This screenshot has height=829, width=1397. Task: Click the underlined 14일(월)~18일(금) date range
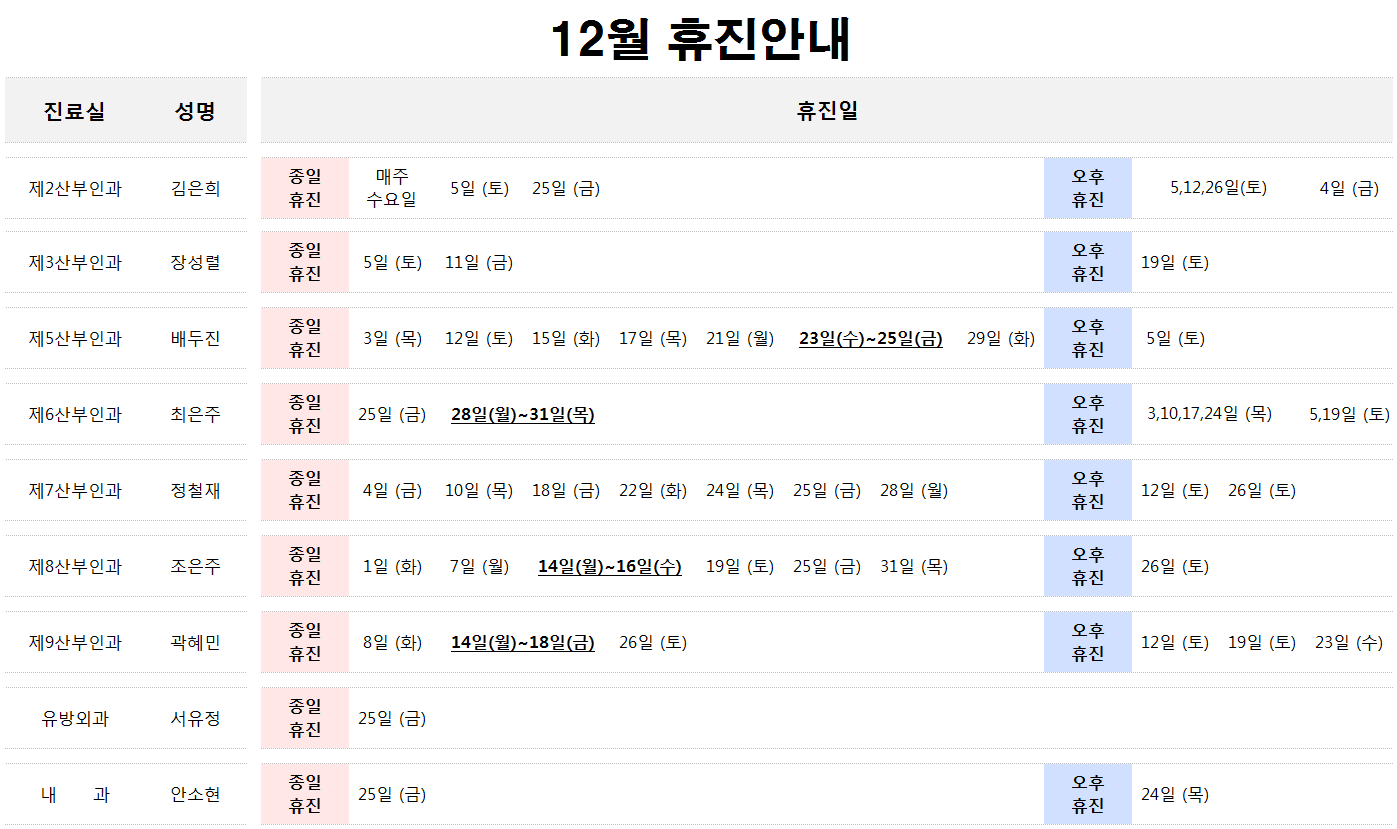pyautogui.click(x=523, y=643)
